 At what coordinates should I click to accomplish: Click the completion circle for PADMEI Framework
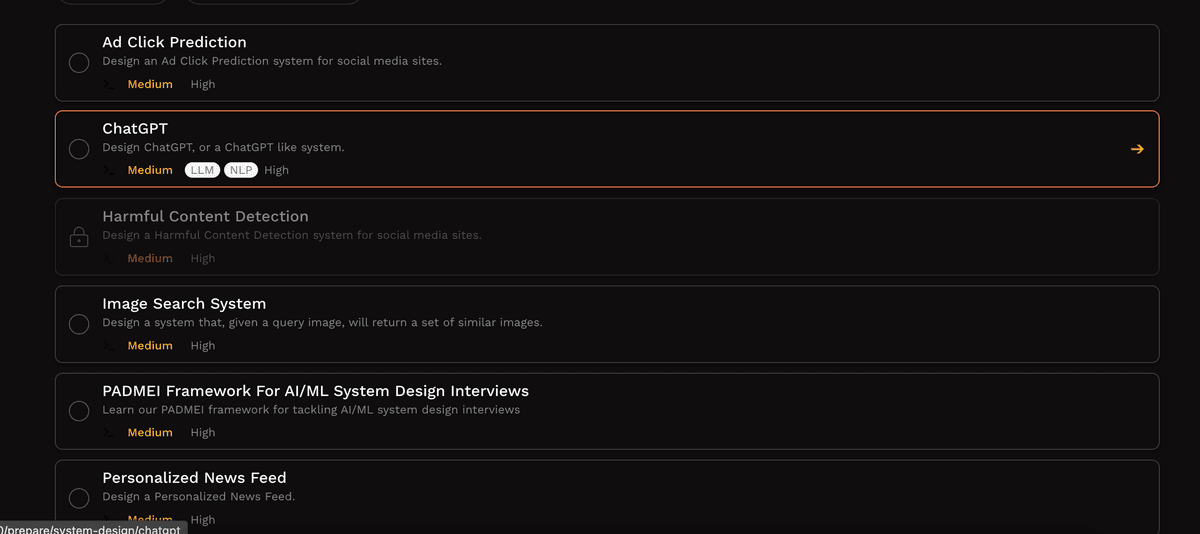(x=79, y=411)
